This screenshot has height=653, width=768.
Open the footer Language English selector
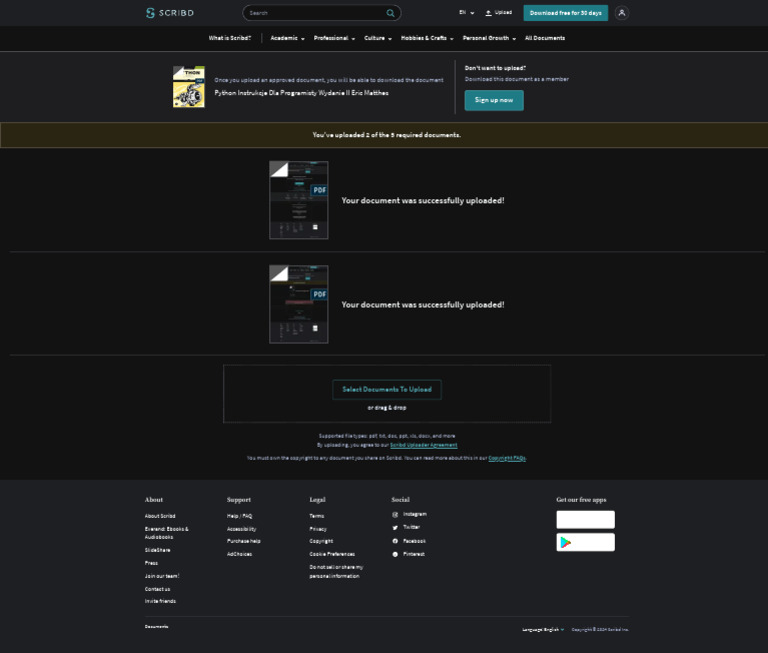(543, 630)
